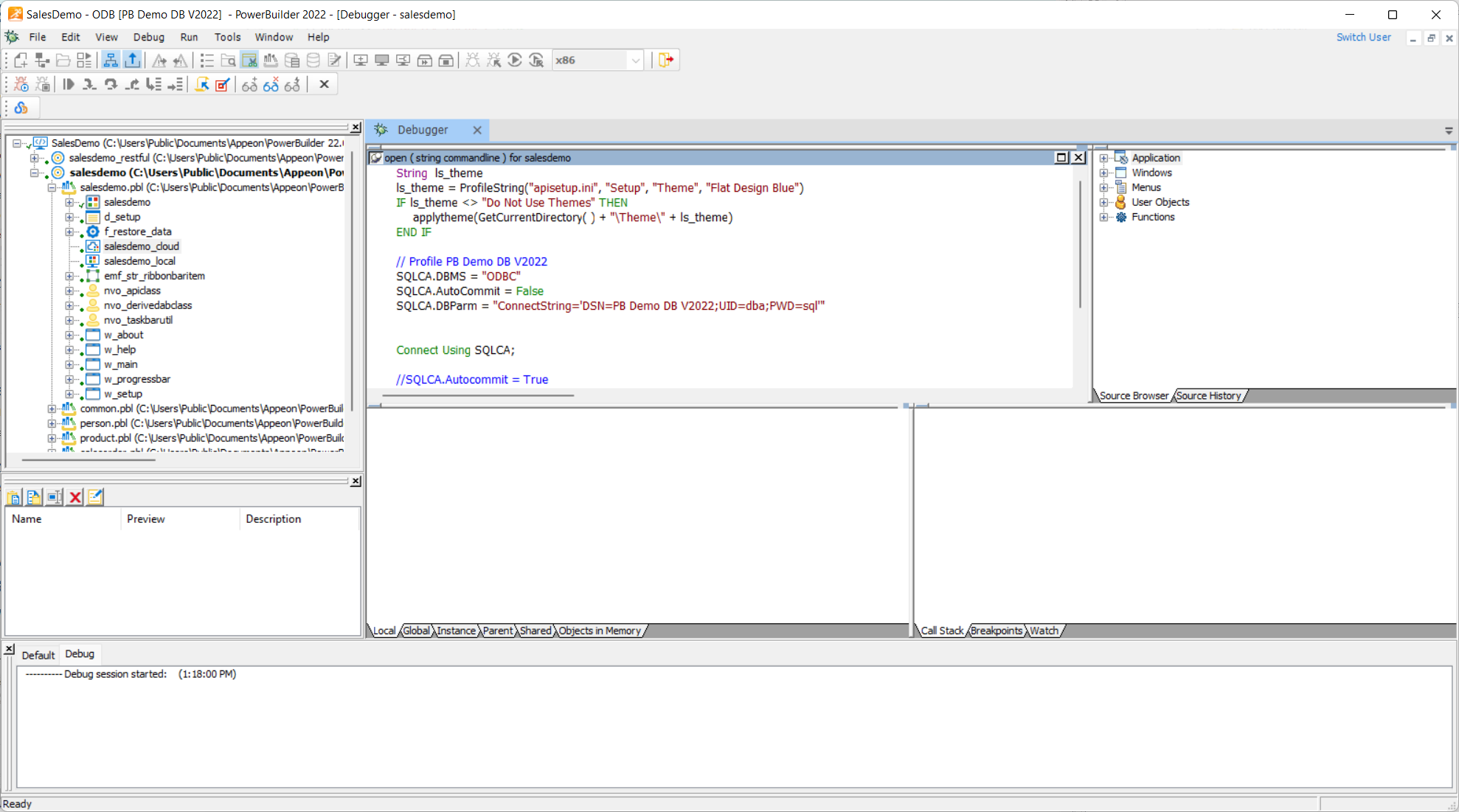The image size is (1459, 812).
Task: Open the x86 platform dropdown
Action: click(635, 60)
